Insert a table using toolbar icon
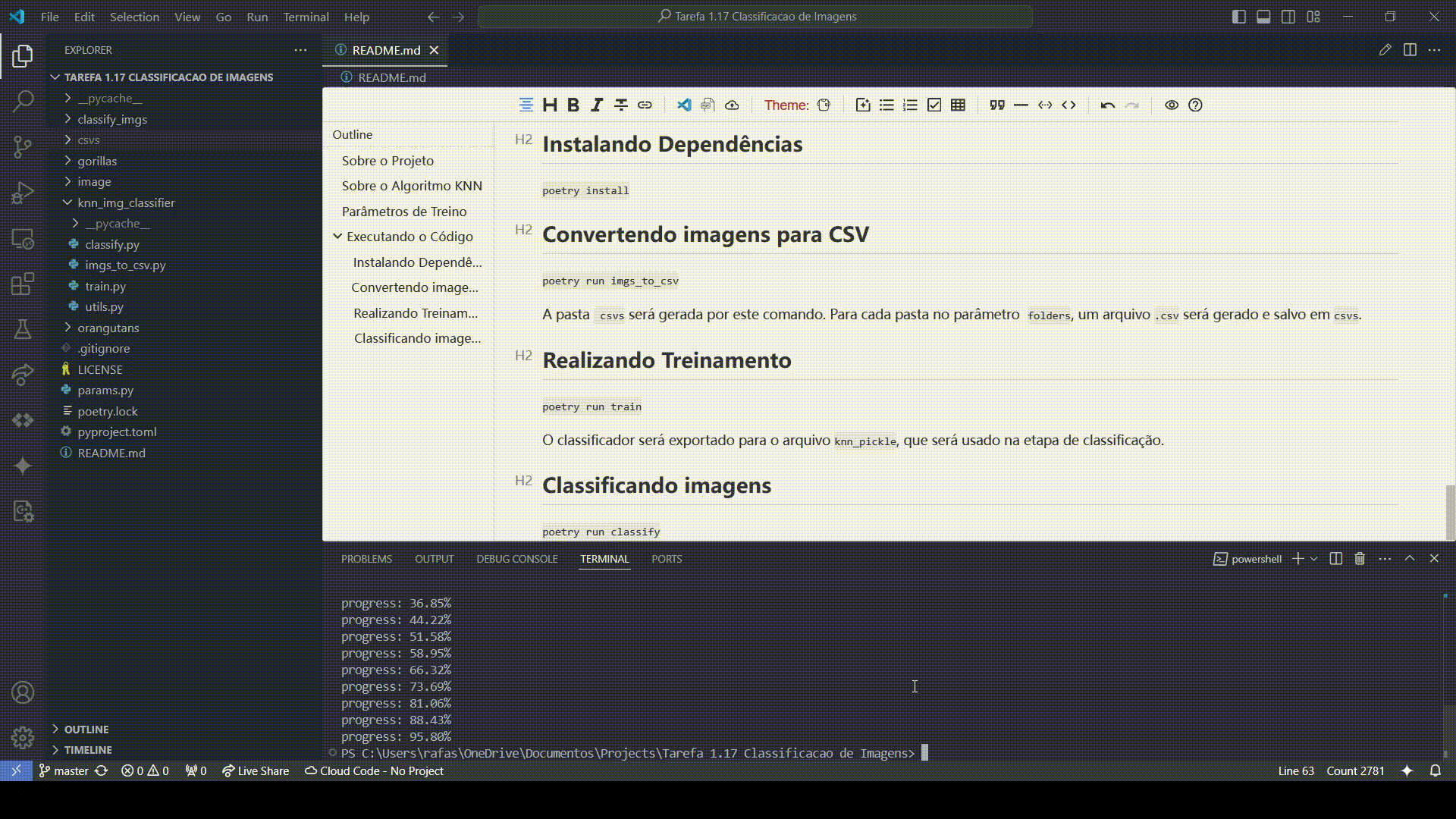This screenshot has height=819, width=1456. (x=958, y=105)
